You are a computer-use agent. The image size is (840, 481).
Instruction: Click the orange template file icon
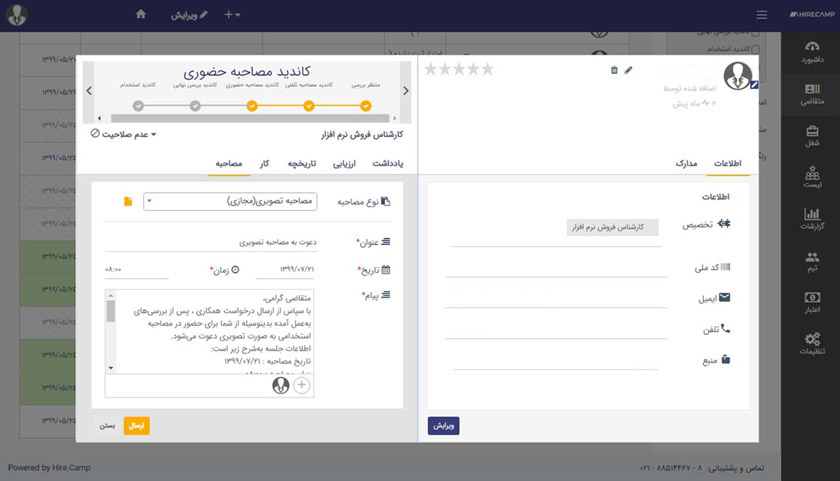coord(128,202)
